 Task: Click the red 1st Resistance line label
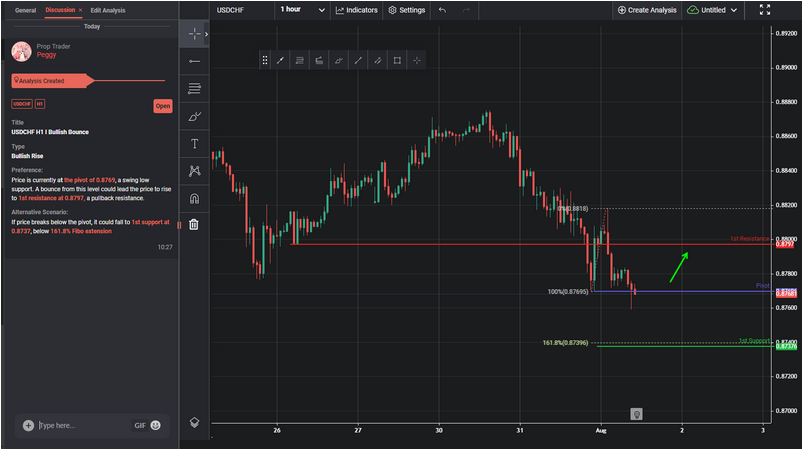coord(750,239)
